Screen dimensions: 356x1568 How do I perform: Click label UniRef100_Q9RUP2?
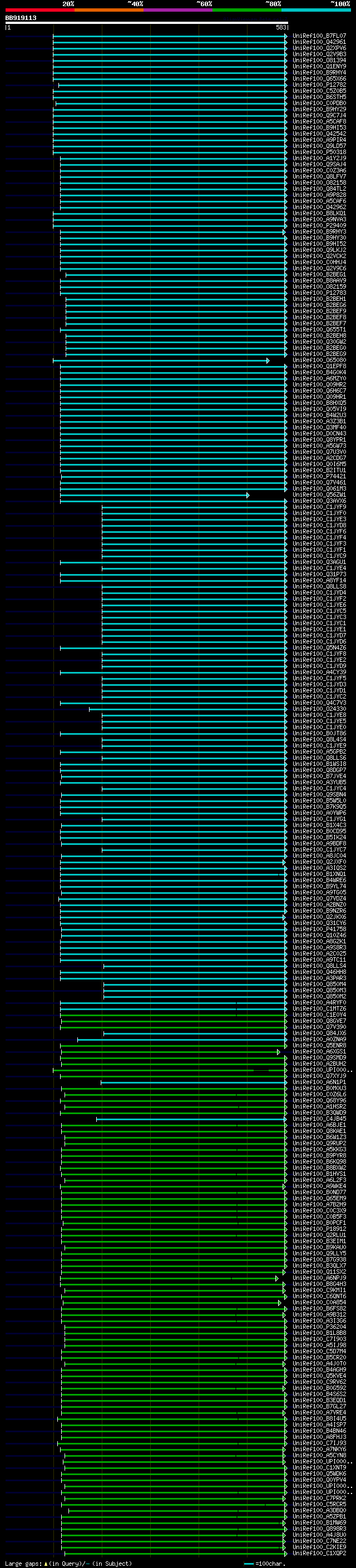tap(319, 1143)
